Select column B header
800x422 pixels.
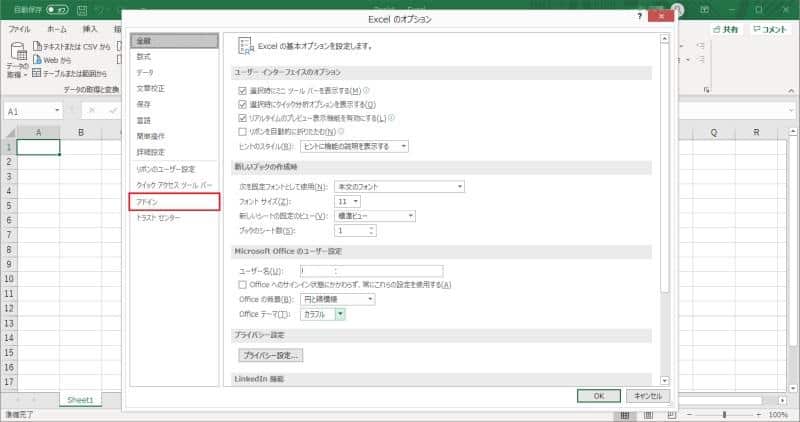[x=81, y=132]
